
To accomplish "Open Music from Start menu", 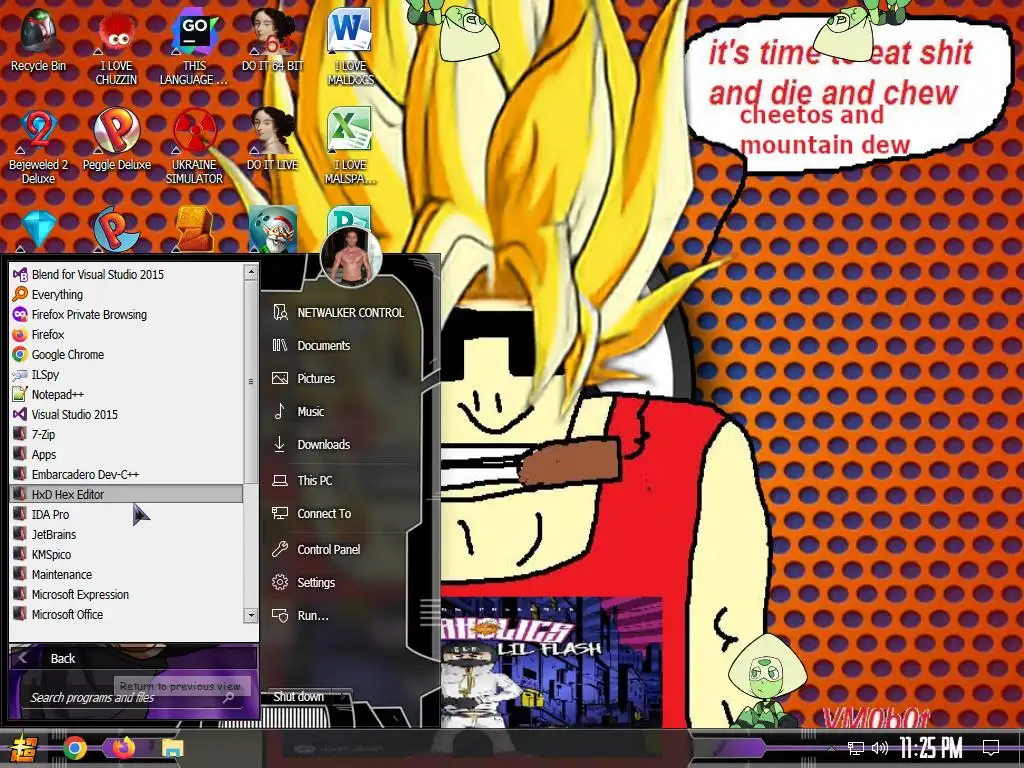I will 340,411.
